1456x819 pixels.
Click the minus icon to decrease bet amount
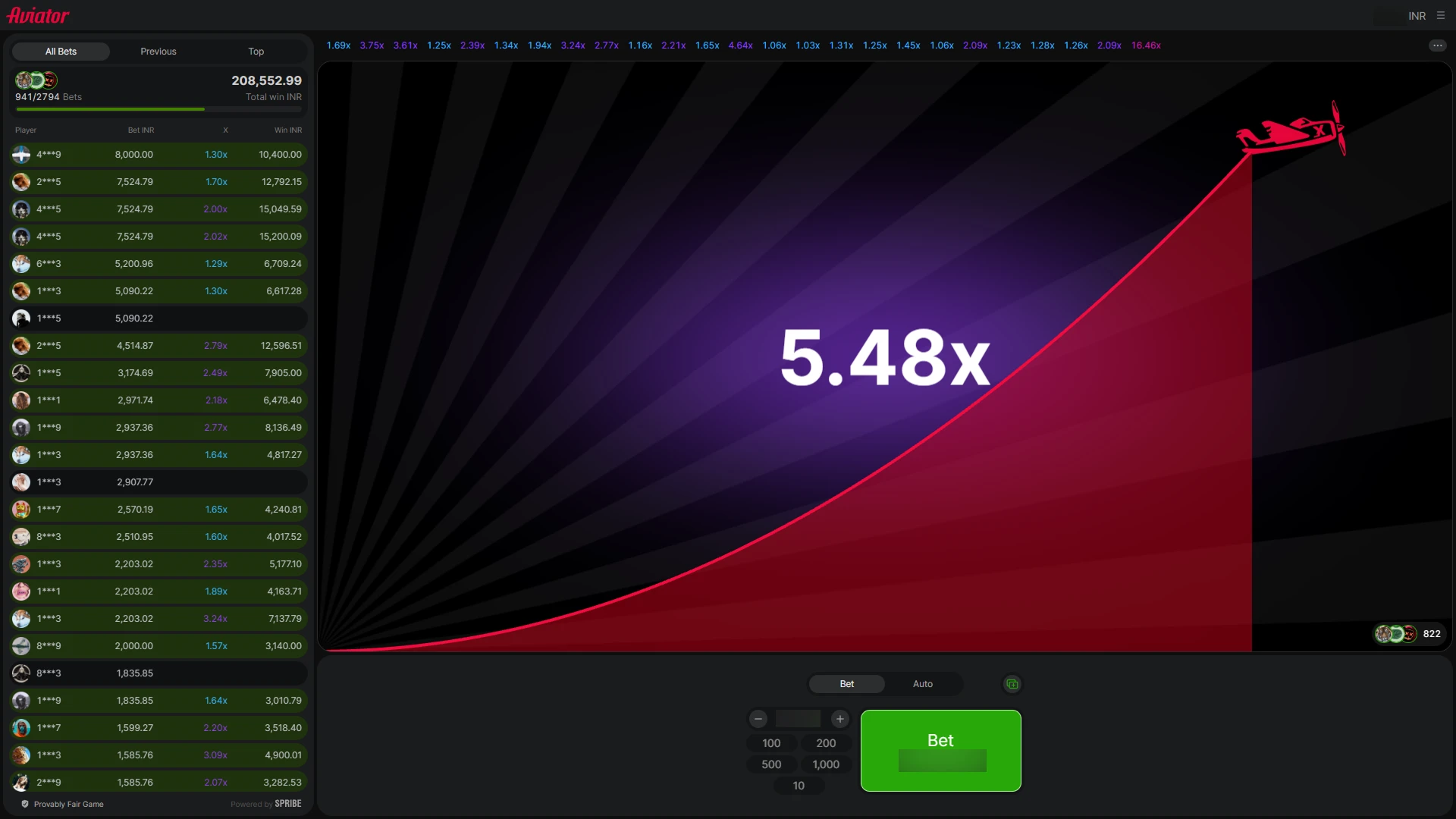point(758,719)
